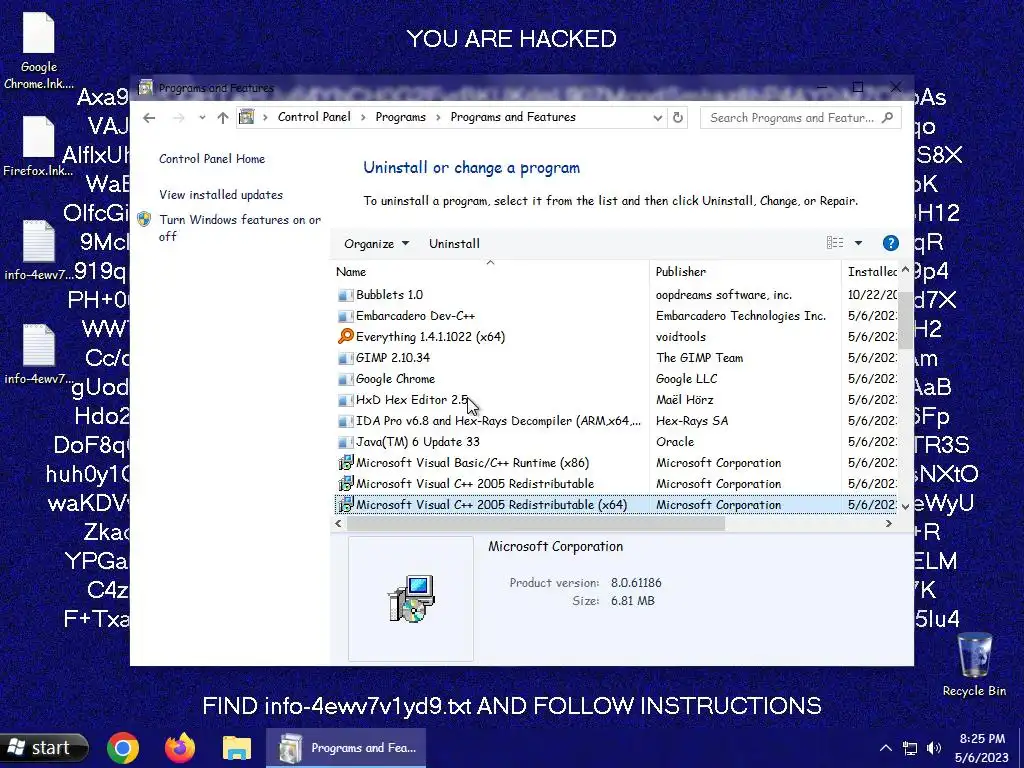Image resolution: width=1024 pixels, height=768 pixels.
Task: Select the Firefox.lnk desktop file icon
Action: 38,137
